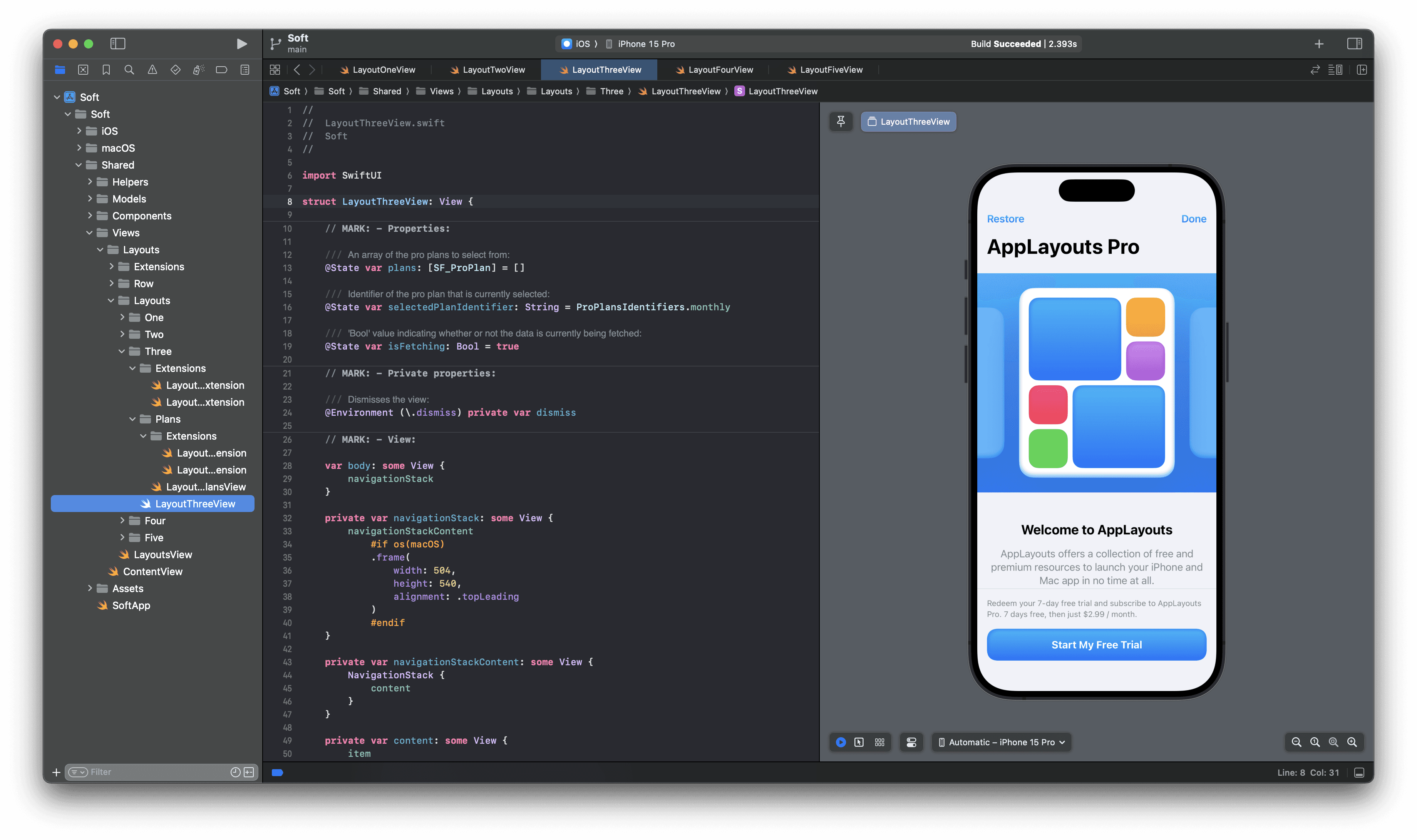Open the Automatic – iPhone 15 Pro device picker
The height and width of the screenshot is (840, 1417).
(1000, 742)
